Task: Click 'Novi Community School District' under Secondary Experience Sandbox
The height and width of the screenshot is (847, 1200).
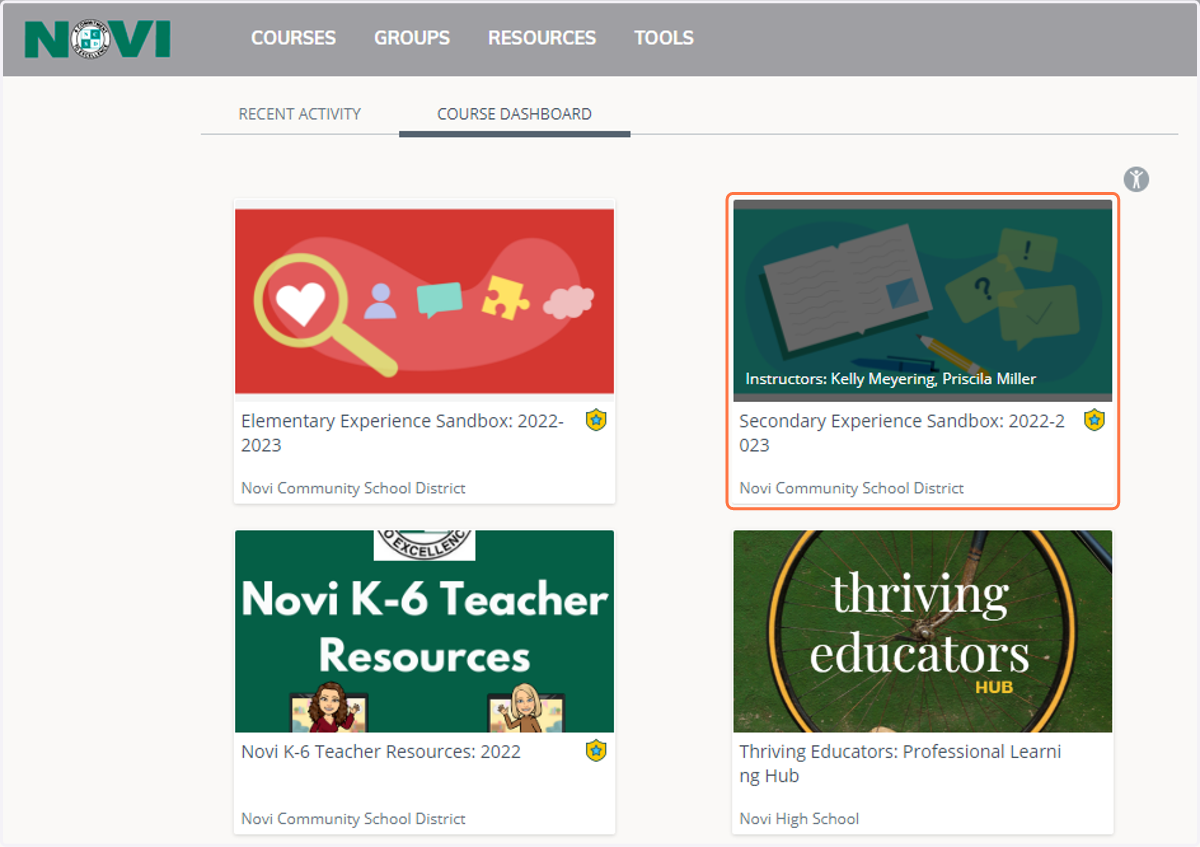Action: [x=851, y=488]
